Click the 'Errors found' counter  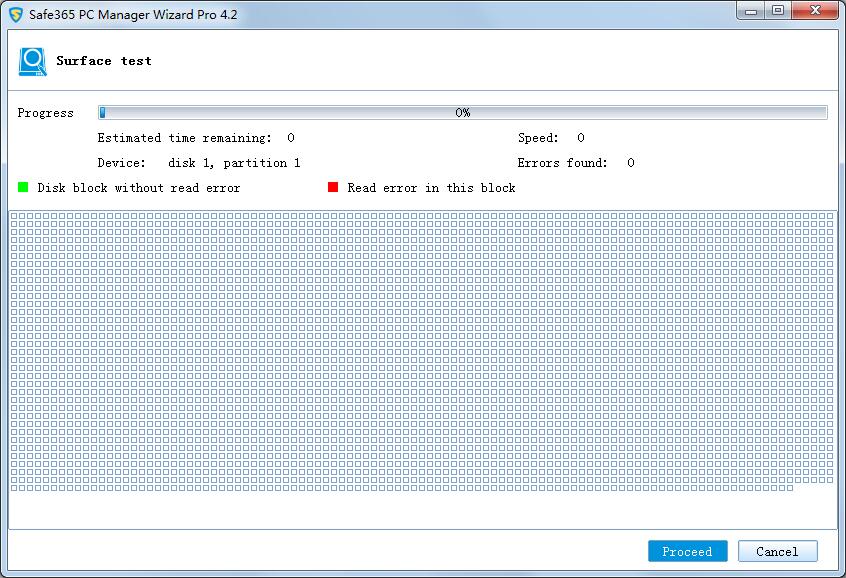click(x=630, y=163)
